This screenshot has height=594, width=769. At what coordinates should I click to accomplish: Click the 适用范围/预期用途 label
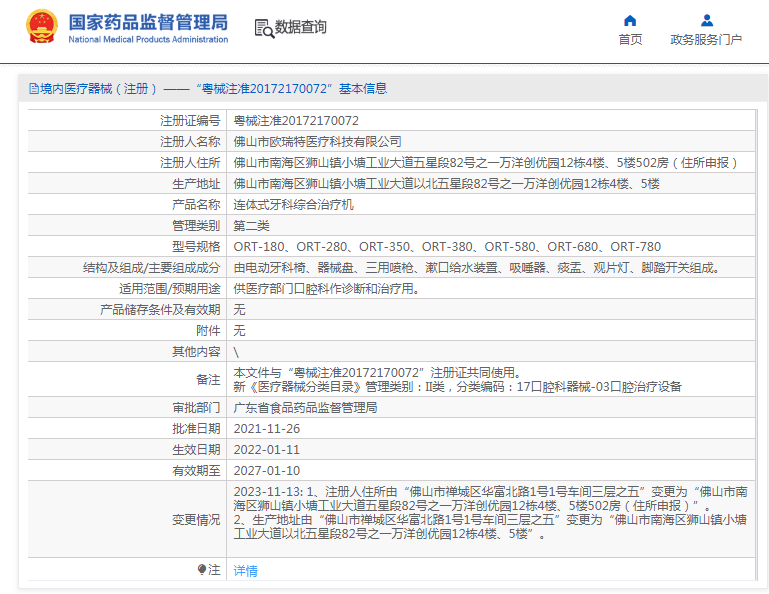(x=170, y=289)
